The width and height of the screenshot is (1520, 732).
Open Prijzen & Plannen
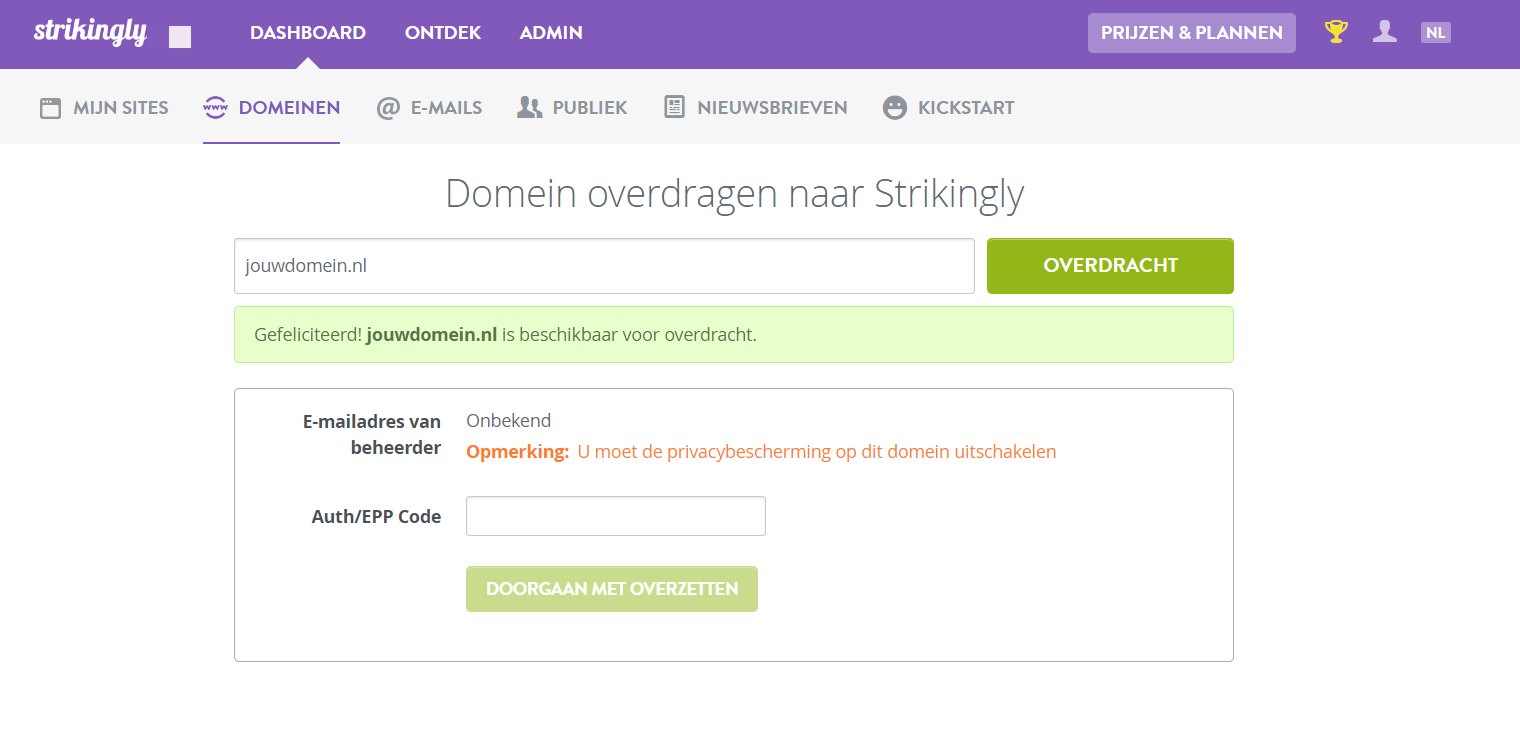(1192, 33)
